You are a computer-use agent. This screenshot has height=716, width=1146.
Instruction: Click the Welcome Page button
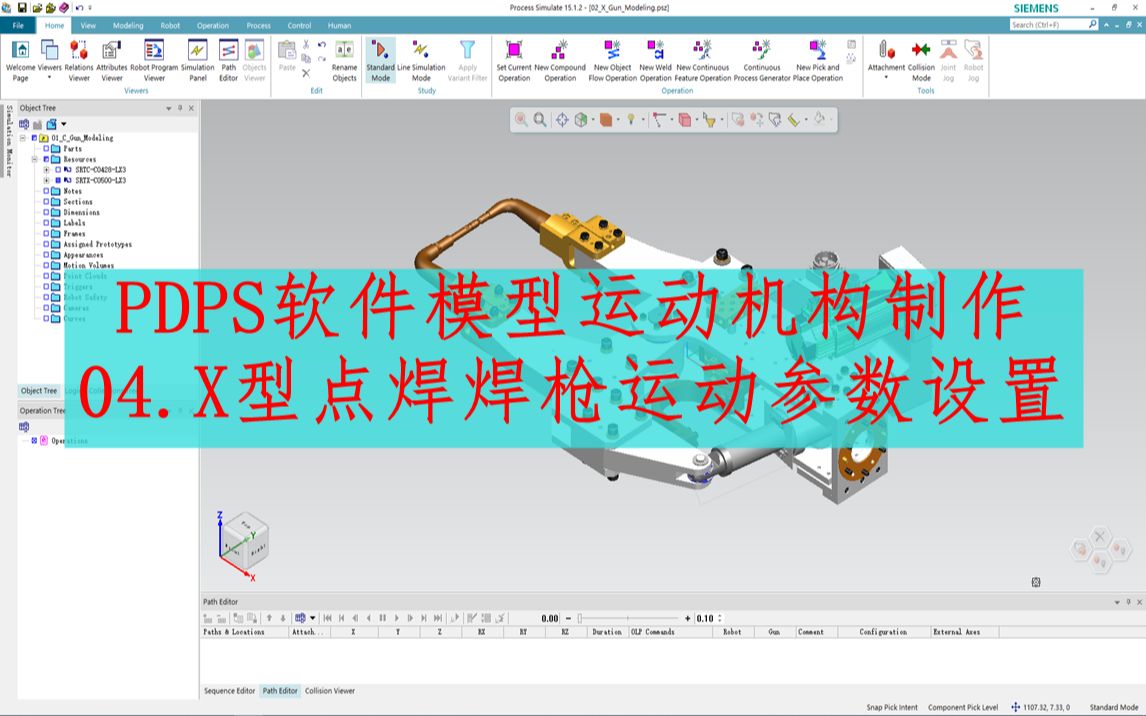click(20, 55)
